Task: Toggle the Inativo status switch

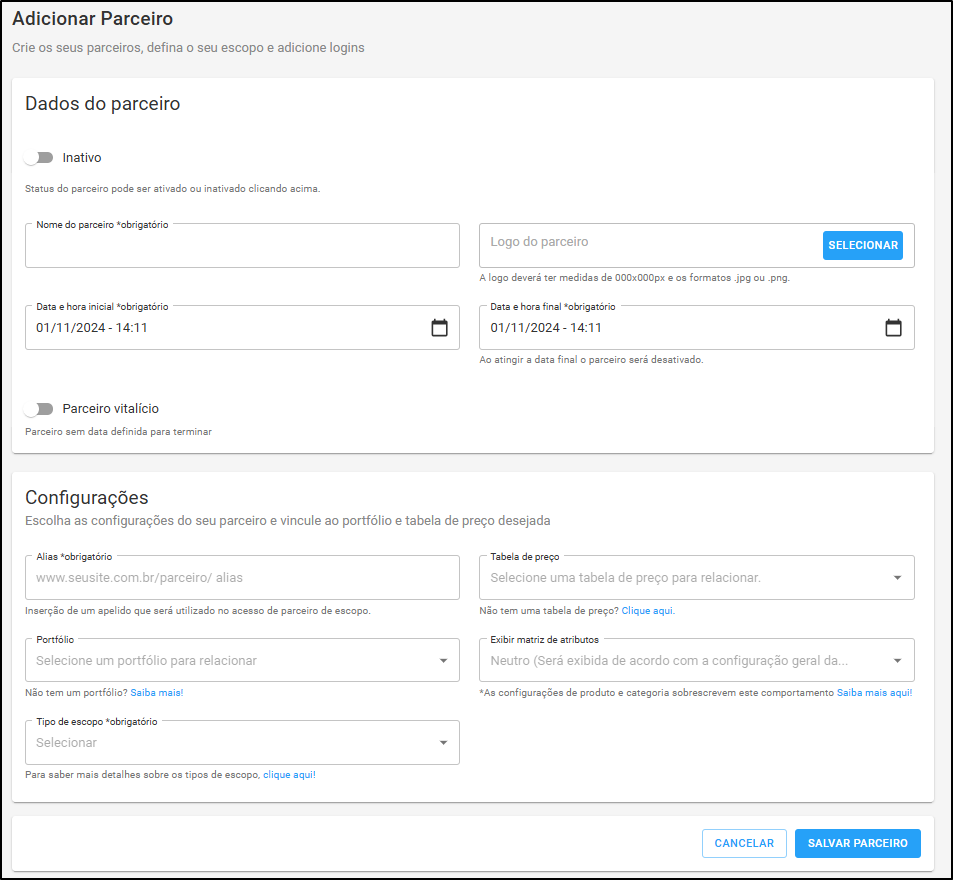Action: 39,158
